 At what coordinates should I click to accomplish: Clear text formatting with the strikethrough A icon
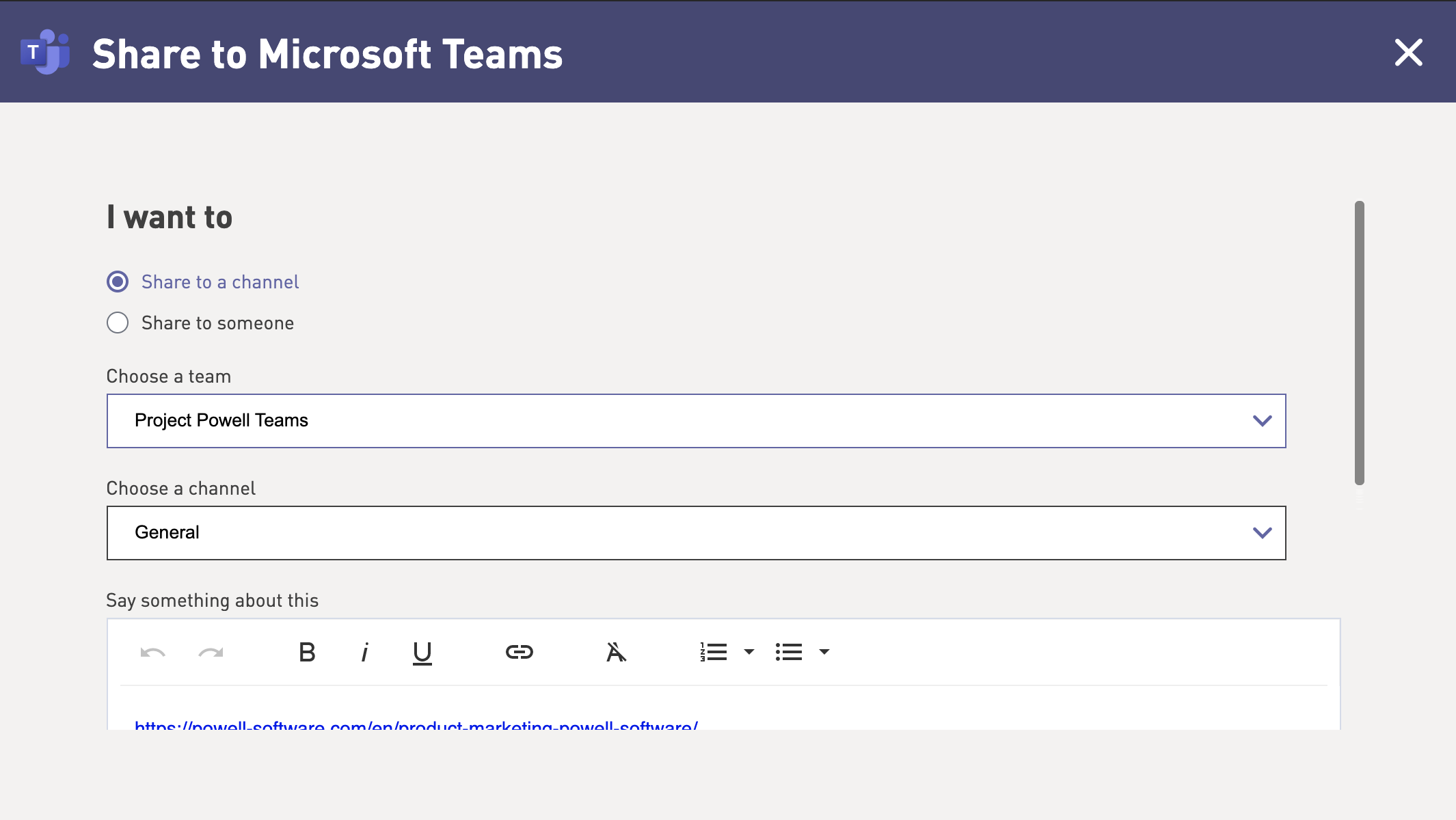tap(616, 653)
